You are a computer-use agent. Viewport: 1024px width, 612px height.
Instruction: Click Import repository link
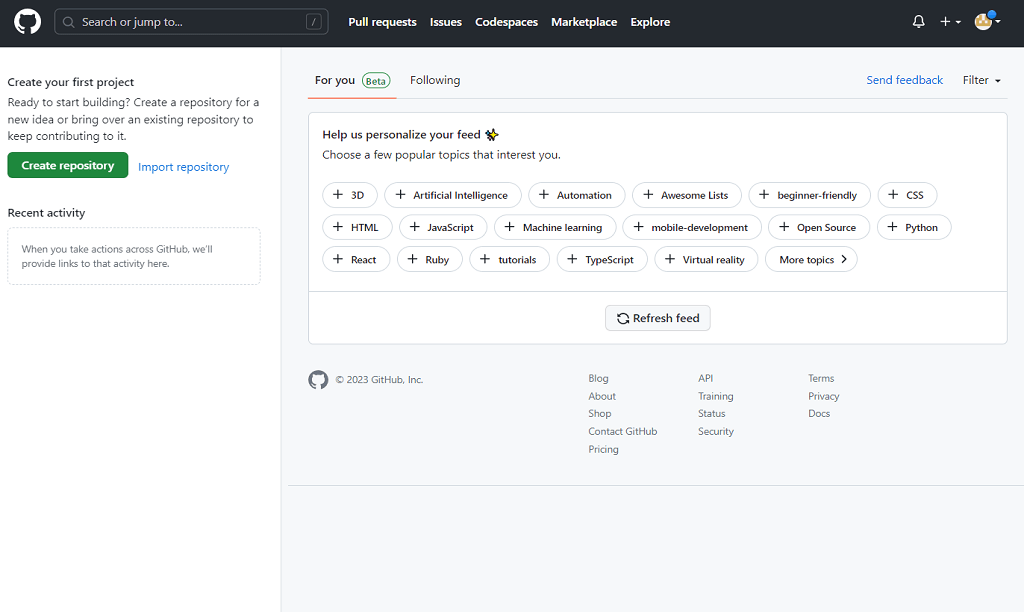(184, 167)
